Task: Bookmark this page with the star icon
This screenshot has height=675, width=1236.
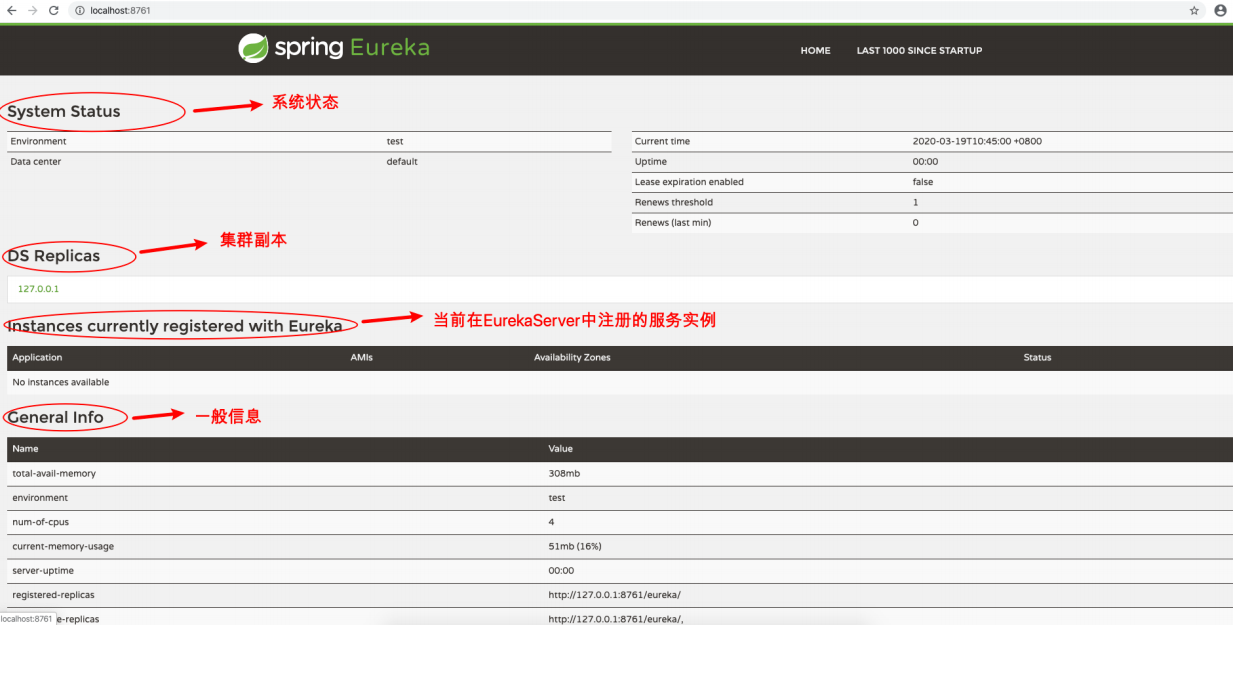Action: (1194, 10)
